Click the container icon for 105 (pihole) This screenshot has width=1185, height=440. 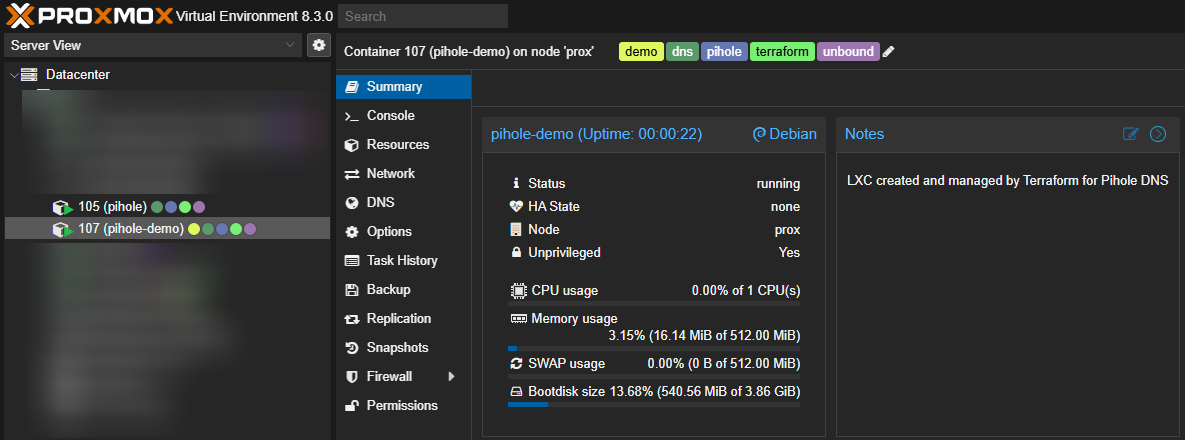point(64,207)
